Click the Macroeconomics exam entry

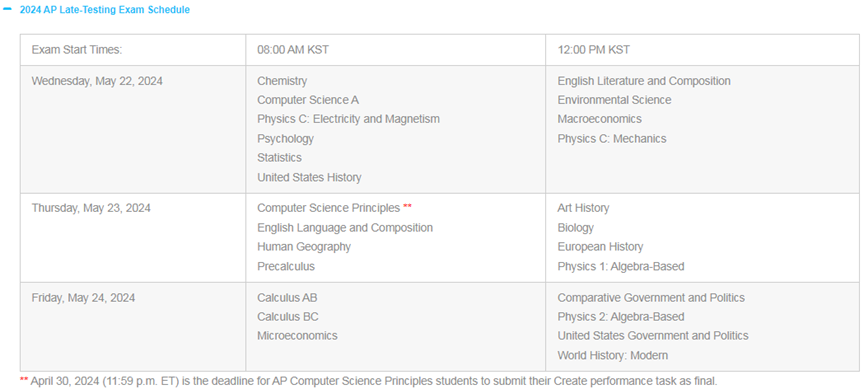[600, 119]
